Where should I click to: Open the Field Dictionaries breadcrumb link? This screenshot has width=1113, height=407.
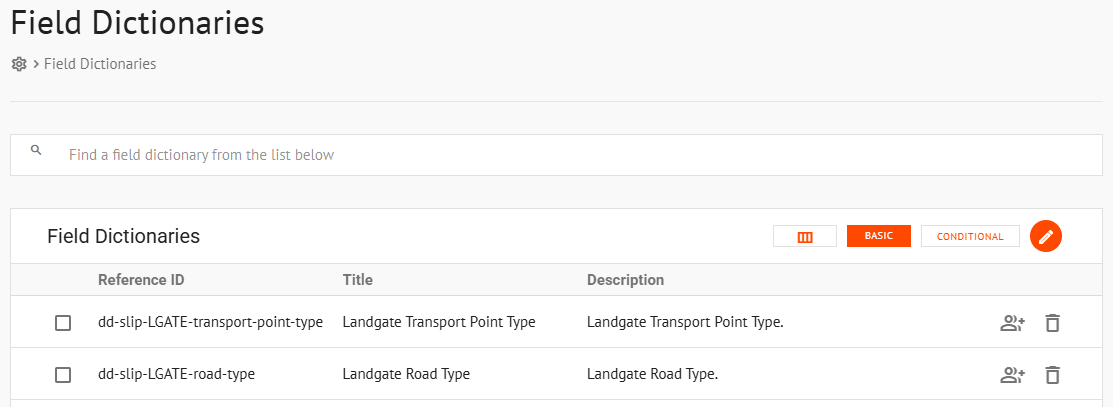point(100,64)
